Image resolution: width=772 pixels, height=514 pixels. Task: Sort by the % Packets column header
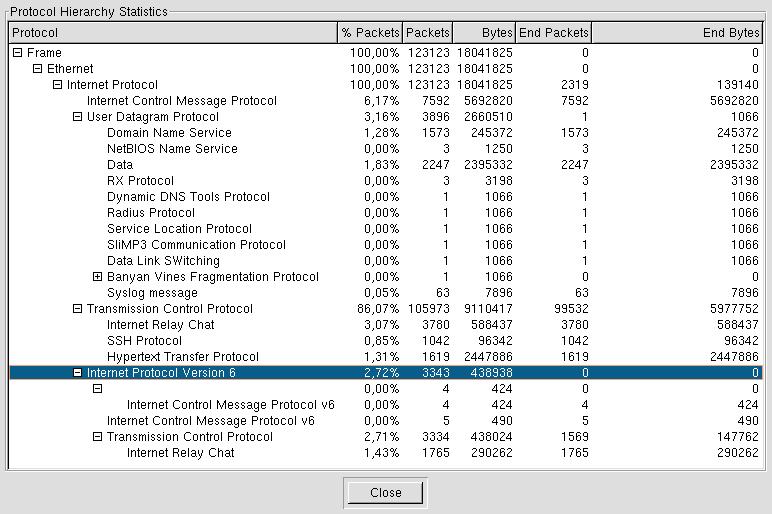coord(370,33)
